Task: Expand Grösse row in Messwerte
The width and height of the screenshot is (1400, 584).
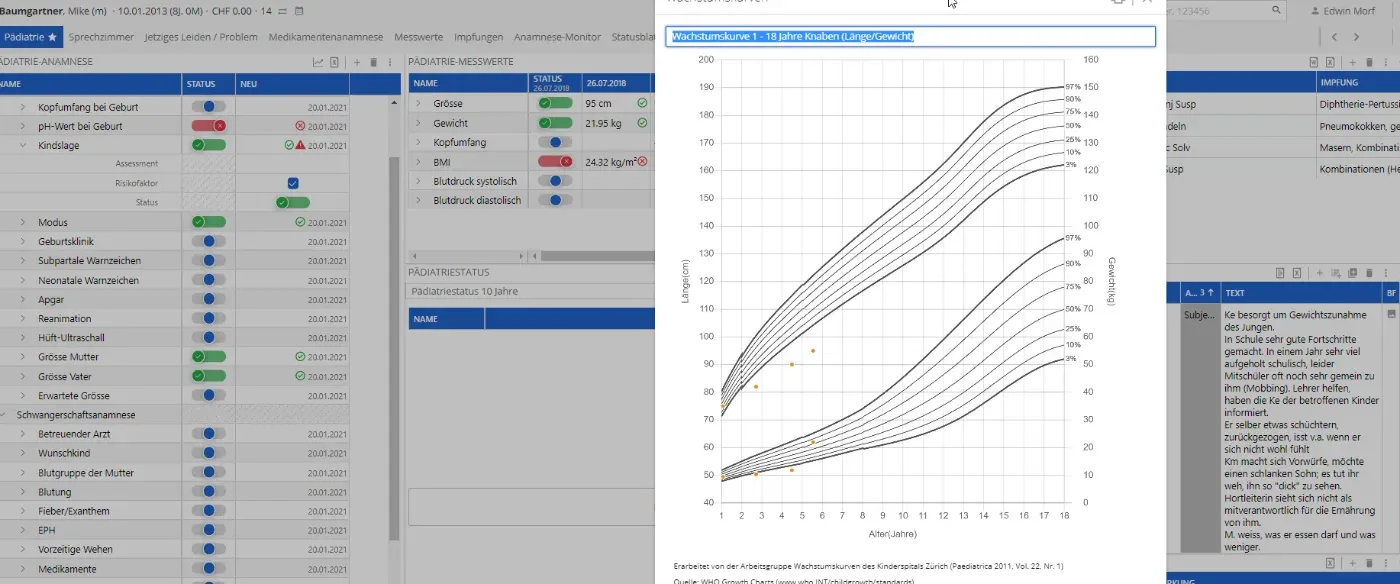Action: (419, 104)
